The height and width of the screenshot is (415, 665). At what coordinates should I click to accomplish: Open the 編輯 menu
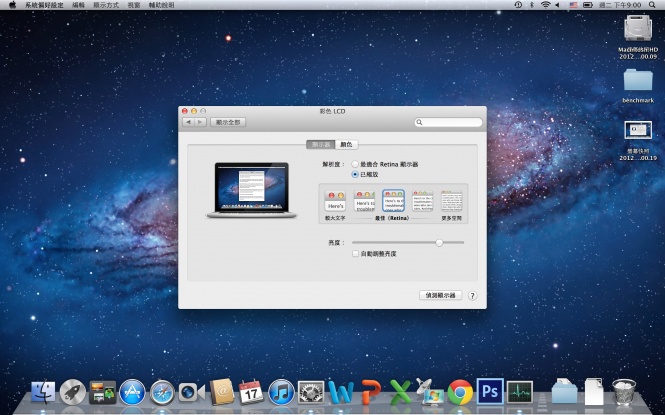(78, 5)
